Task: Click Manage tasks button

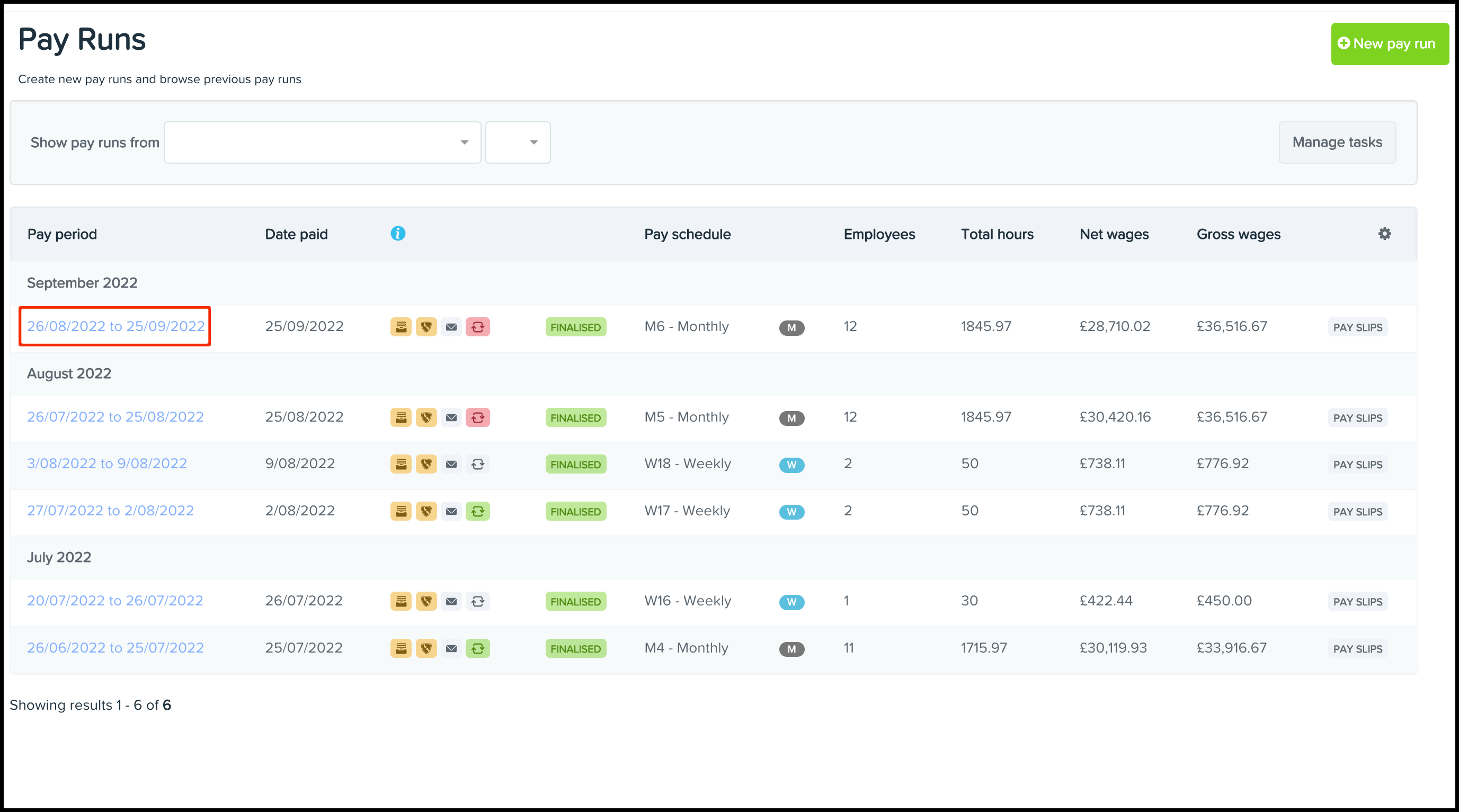Action: [x=1337, y=142]
